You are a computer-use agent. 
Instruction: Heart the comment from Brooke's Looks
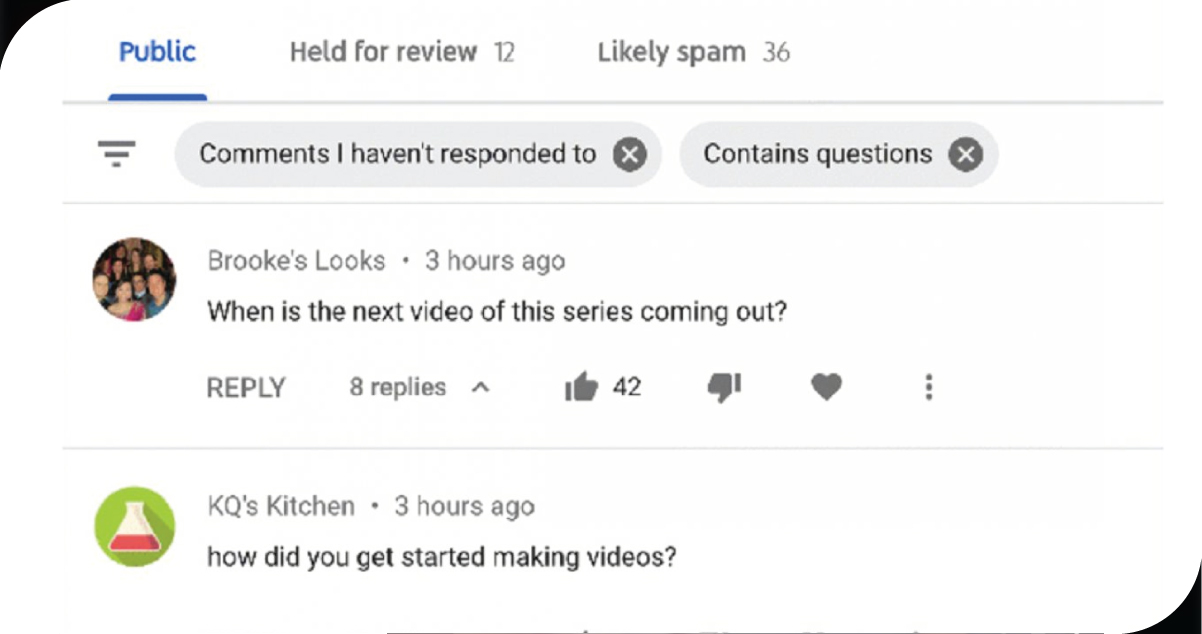coord(825,387)
